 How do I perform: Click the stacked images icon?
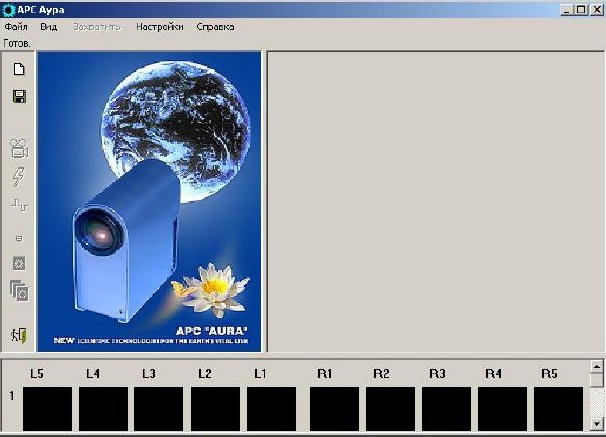(18, 290)
